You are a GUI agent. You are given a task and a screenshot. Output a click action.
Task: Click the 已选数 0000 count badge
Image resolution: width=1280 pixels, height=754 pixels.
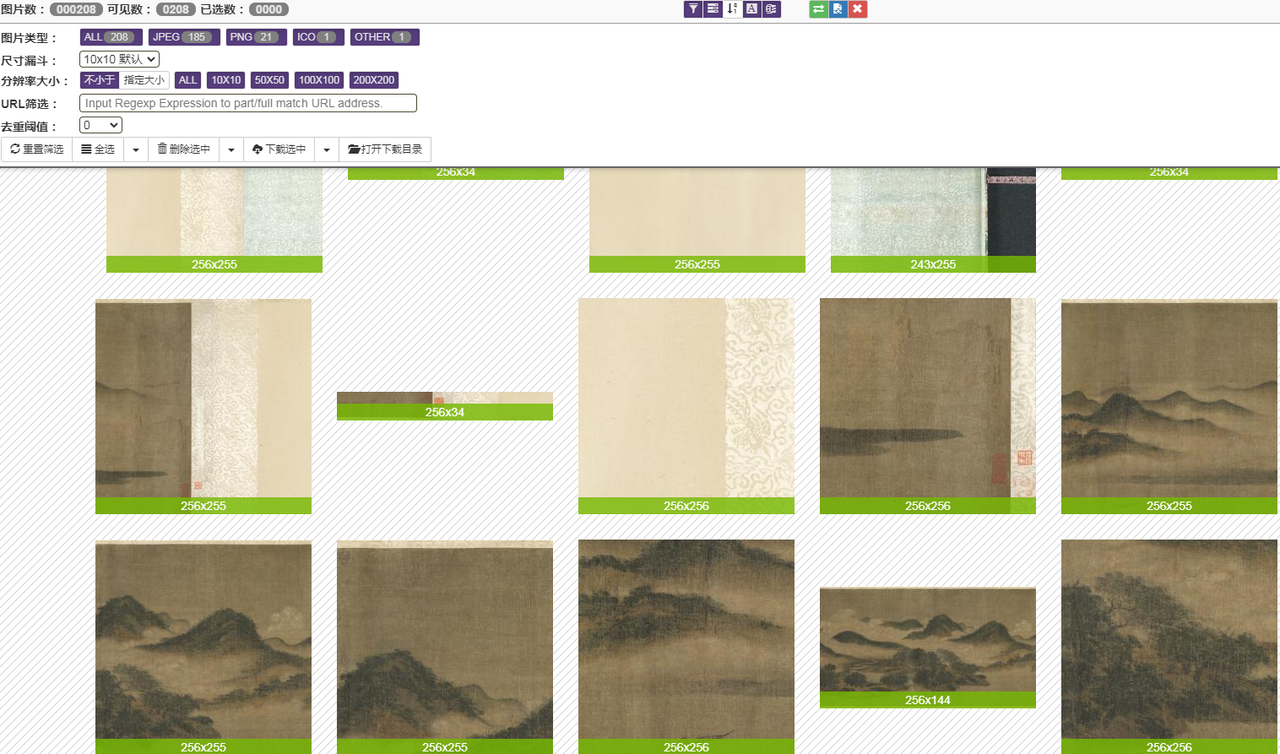(269, 9)
